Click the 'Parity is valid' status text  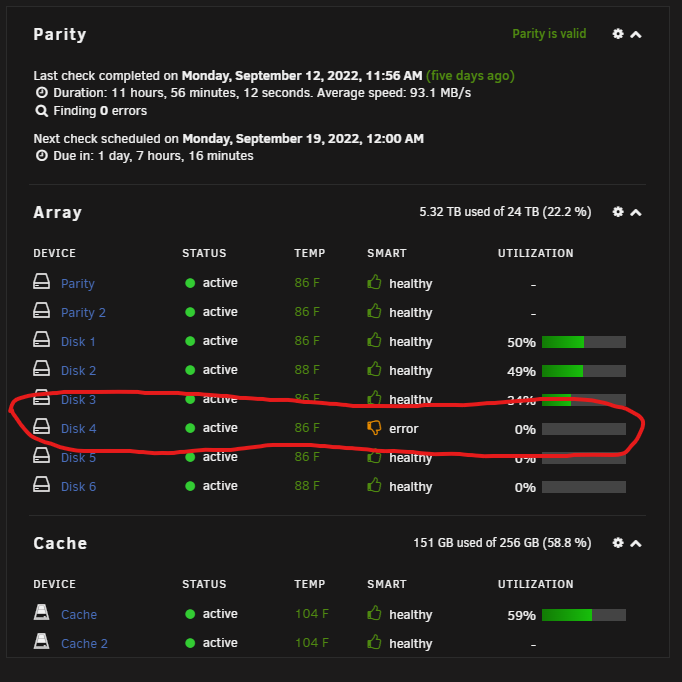click(549, 34)
